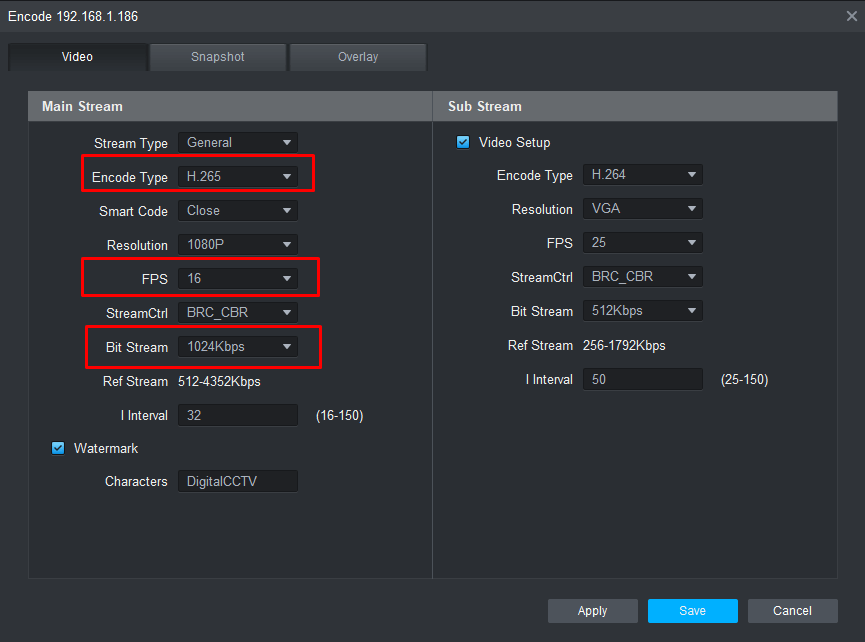Uncheck the Sub Stream Video Setup checkbox
The height and width of the screenshot is (642, 865).
click(463, 142)
